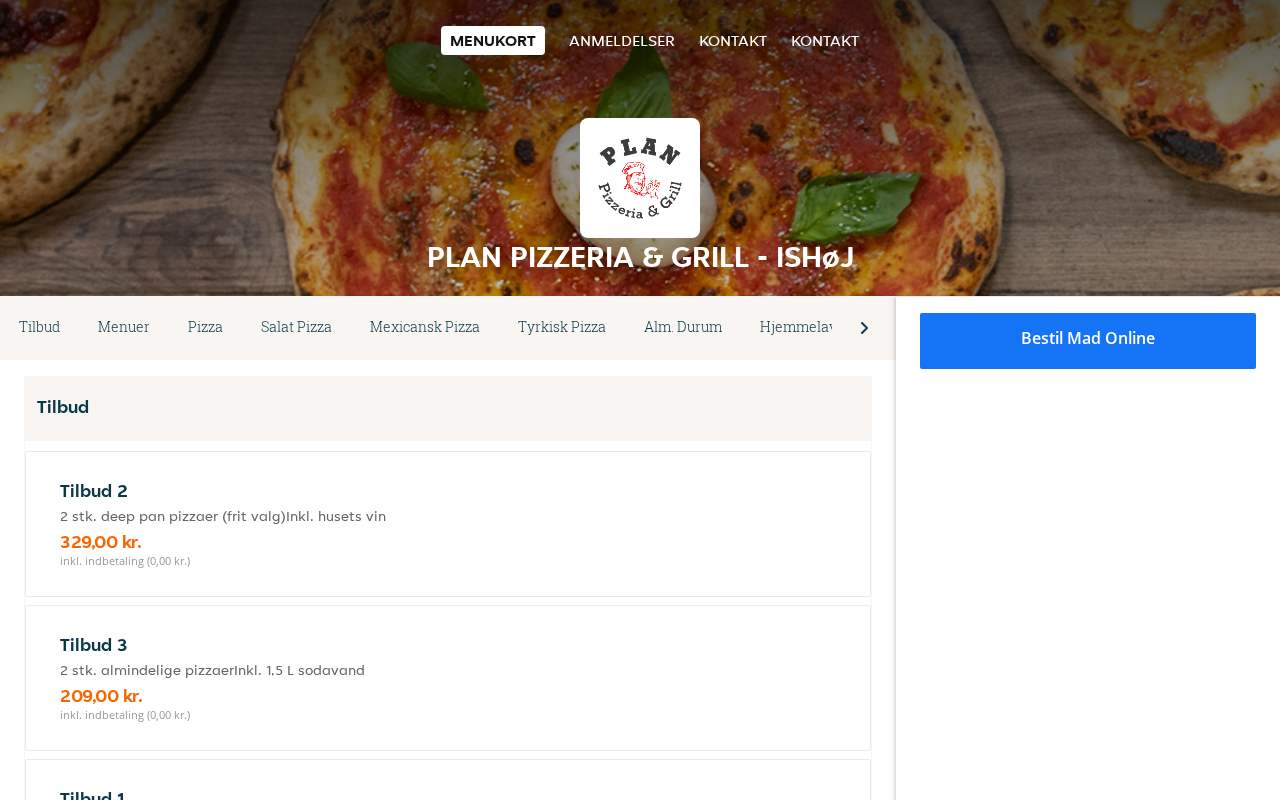The width and height of the screenshot is (1280, 800).
Task: Open the MENUKORT navigation item
Action: pos(493,41)
